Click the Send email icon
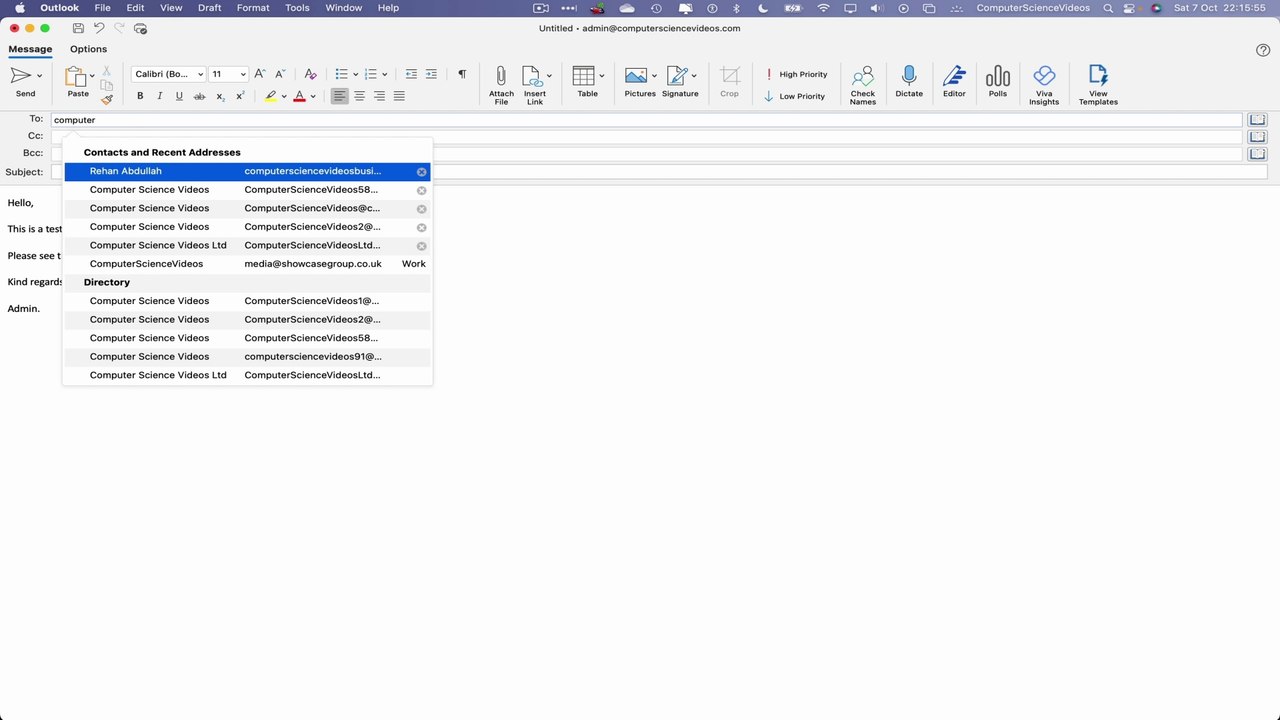Viewport: 1280px width, 720px height. pos(20,76)
